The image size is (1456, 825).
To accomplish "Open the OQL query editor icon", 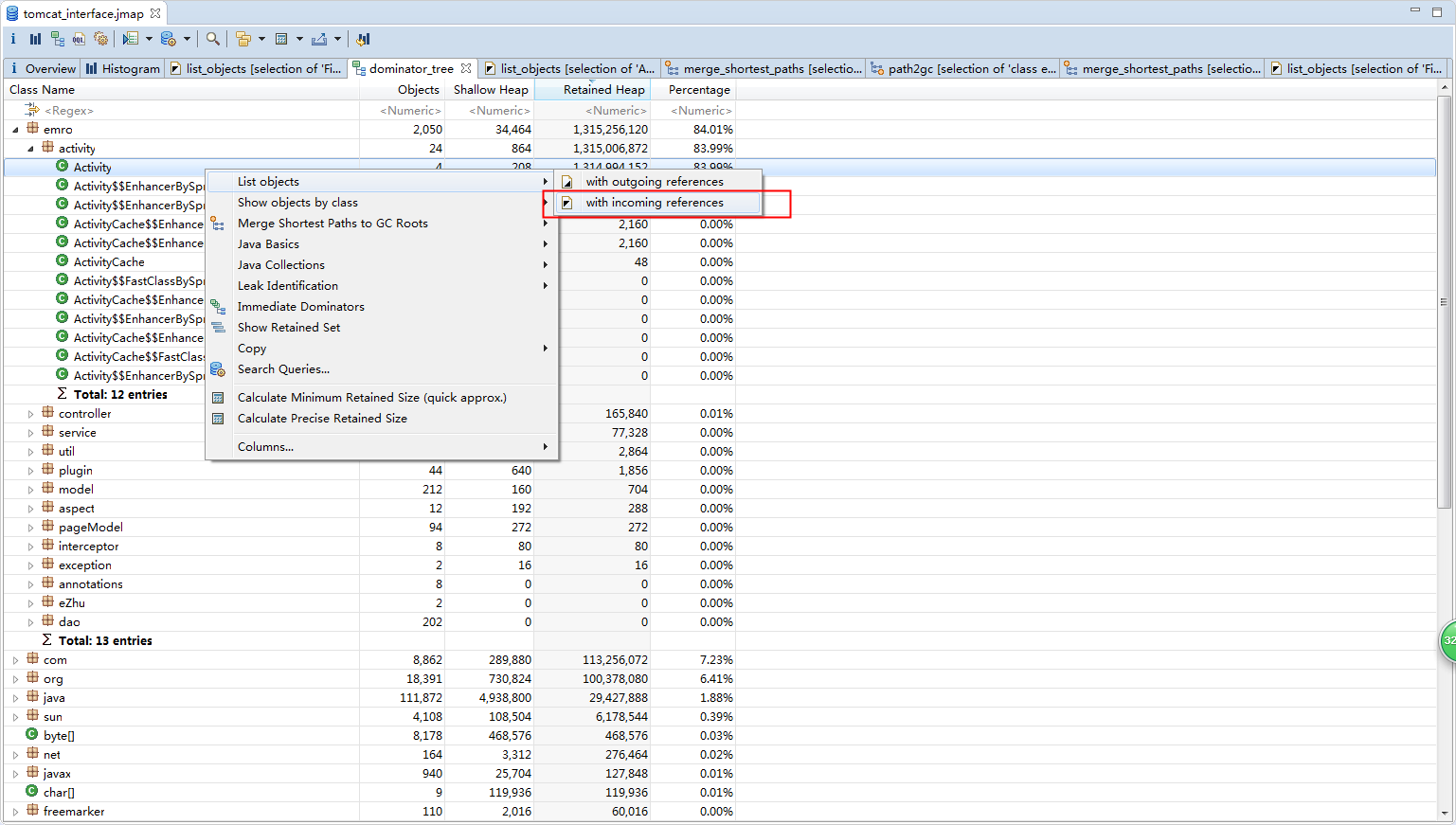I will coord(79,39).
